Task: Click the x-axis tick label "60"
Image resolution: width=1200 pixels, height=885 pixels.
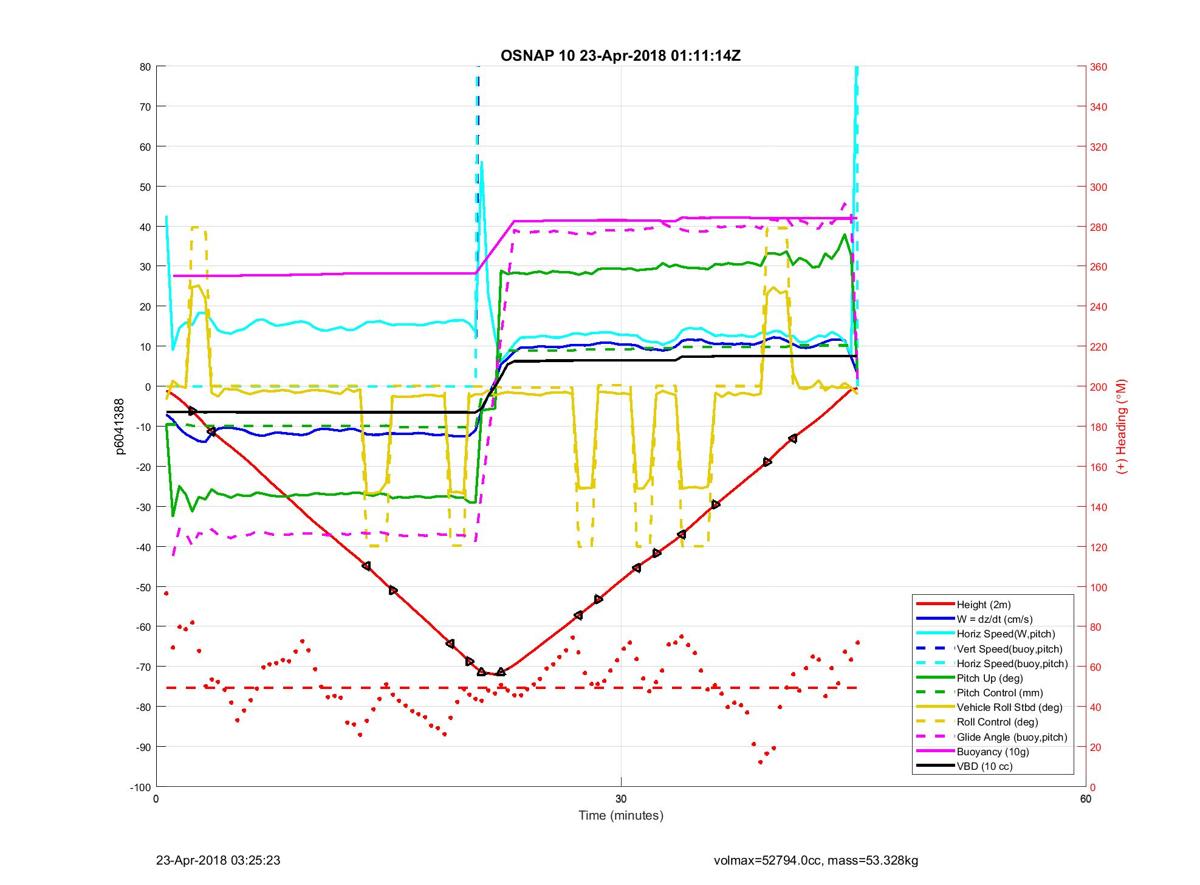Action: pos(1085,799)
